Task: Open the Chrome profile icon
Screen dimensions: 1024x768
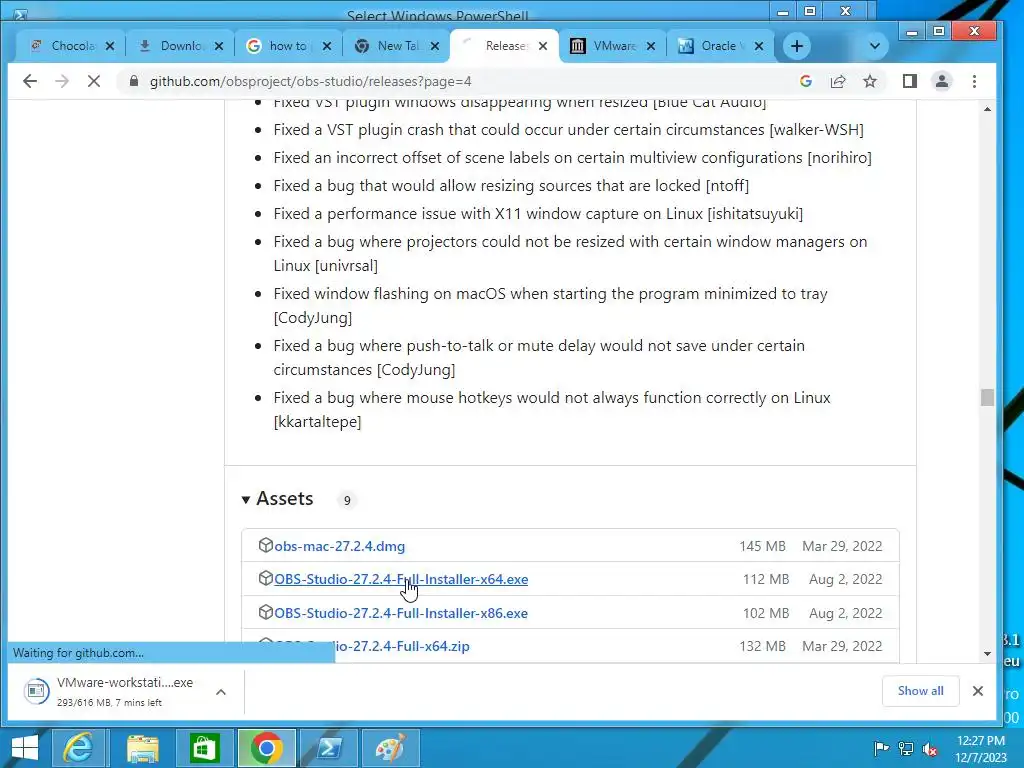Action: [x=942, y=81]
